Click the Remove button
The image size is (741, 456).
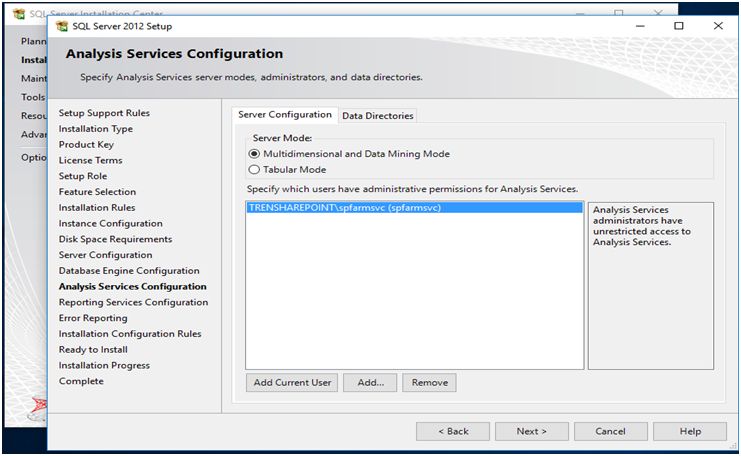429,383
